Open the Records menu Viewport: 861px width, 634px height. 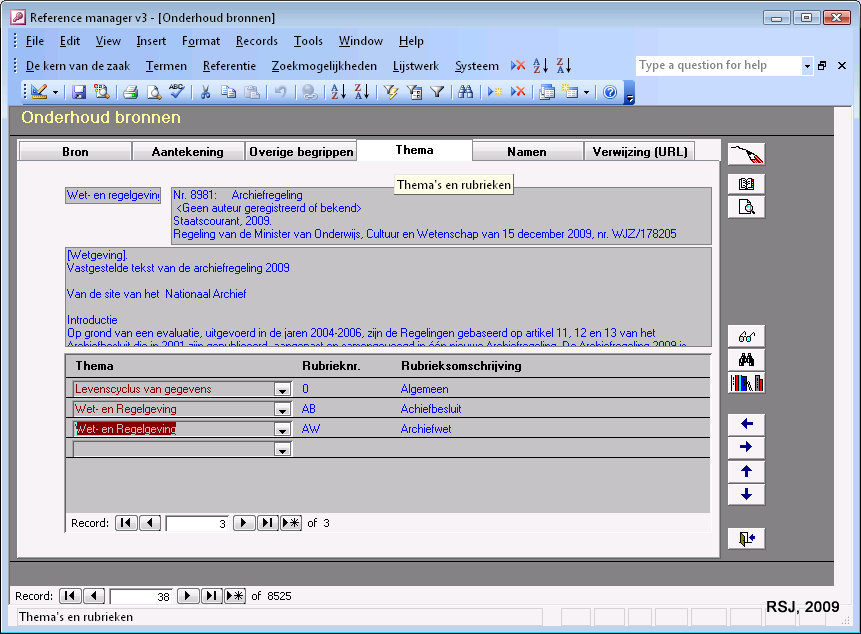(x=257, y=41)
